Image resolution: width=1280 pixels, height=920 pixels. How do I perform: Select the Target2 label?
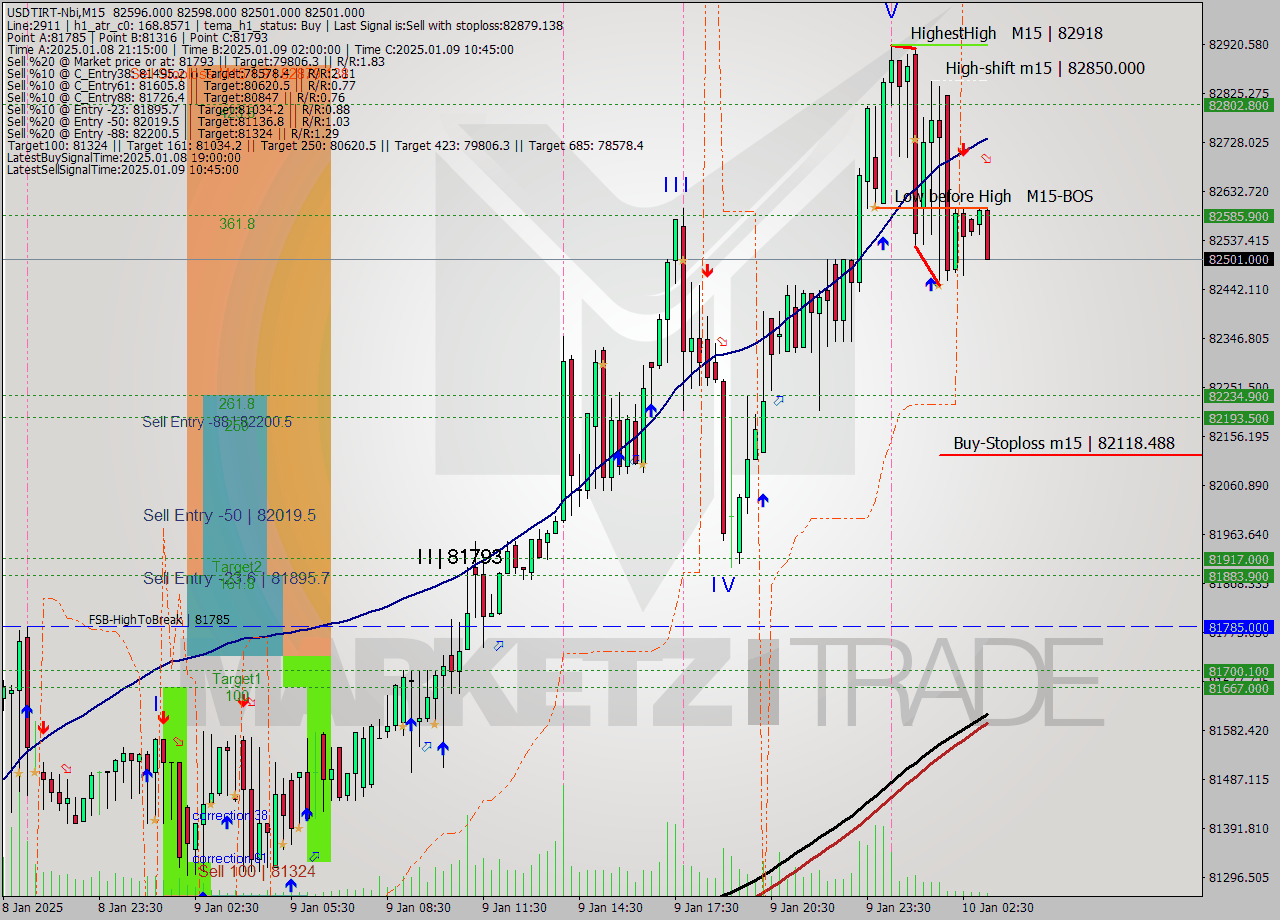pos(237,567)
